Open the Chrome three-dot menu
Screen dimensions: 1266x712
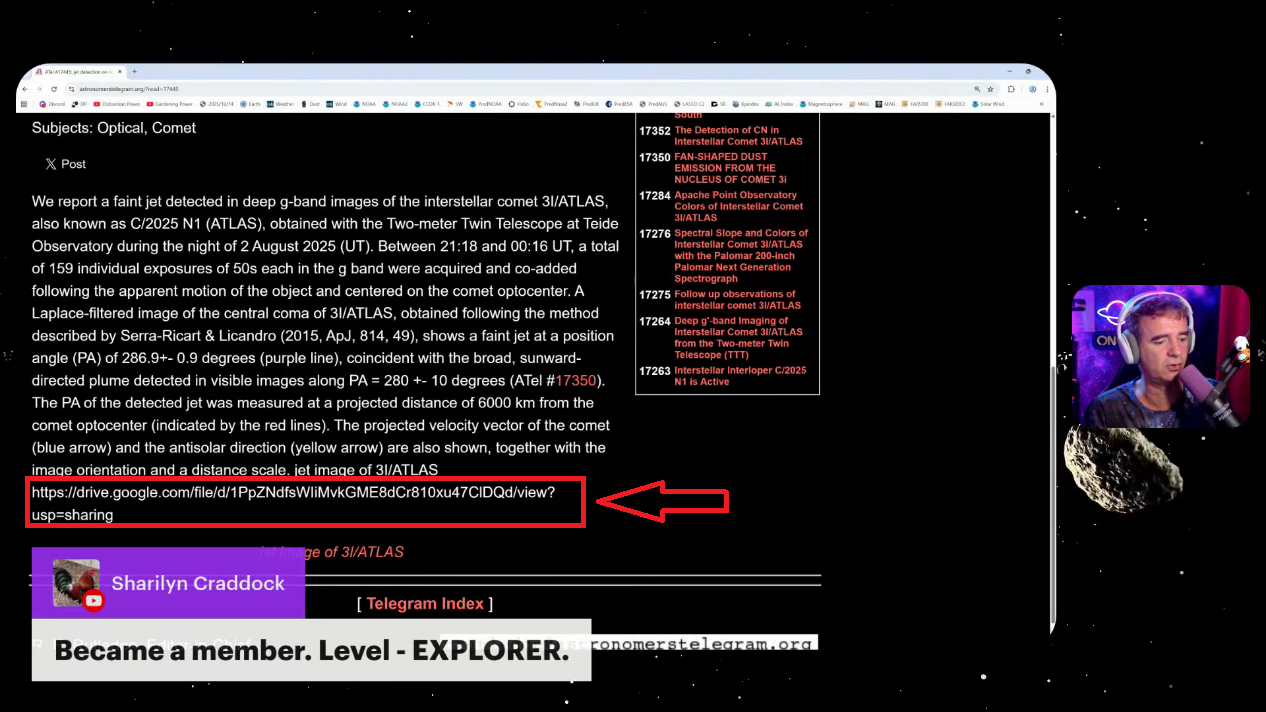click(x=1047, y=89)
